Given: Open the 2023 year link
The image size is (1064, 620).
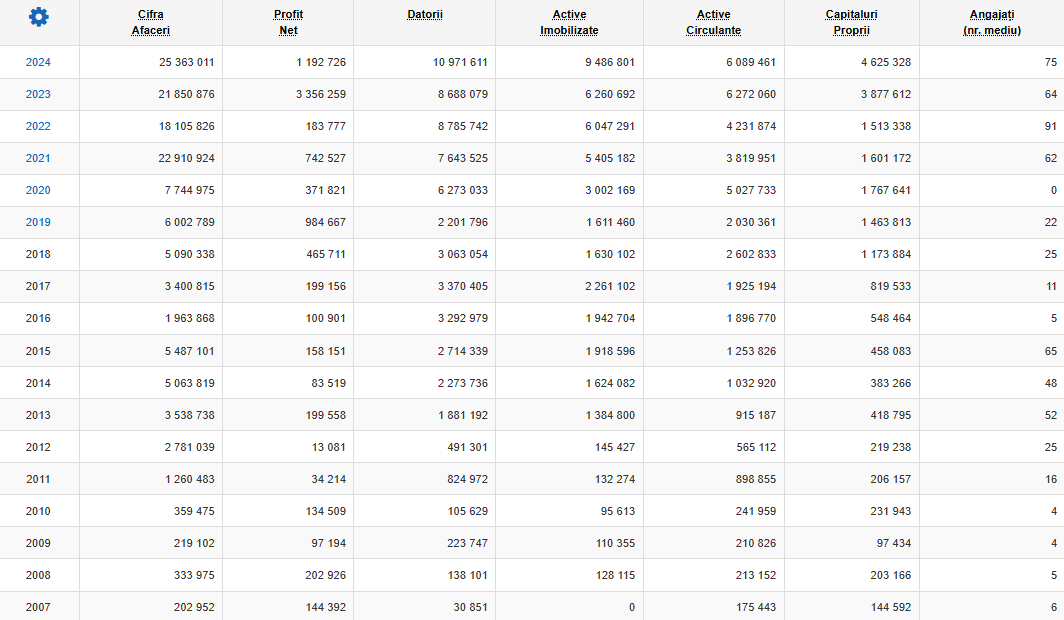Looking at the screenshot, I should point(38,94).
